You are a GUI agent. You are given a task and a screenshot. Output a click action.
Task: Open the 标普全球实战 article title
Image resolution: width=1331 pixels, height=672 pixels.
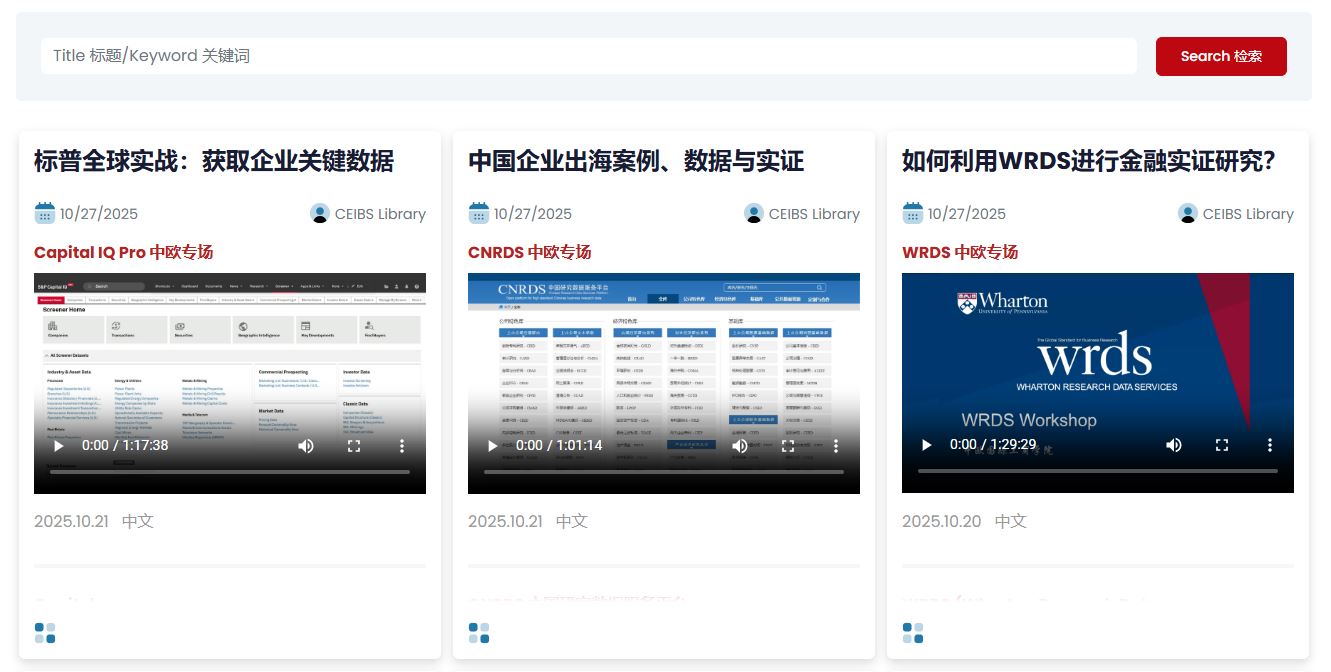[x=214, y=161]
